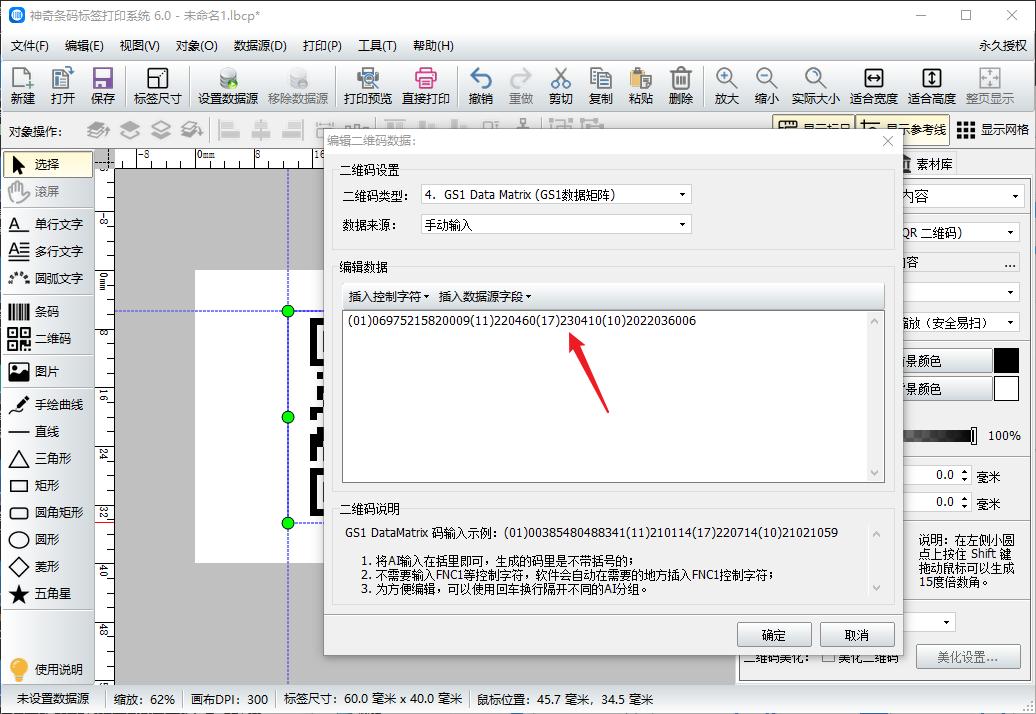
Task: Click Direct Print (直接打印) icon
Action: click(426, 86)
